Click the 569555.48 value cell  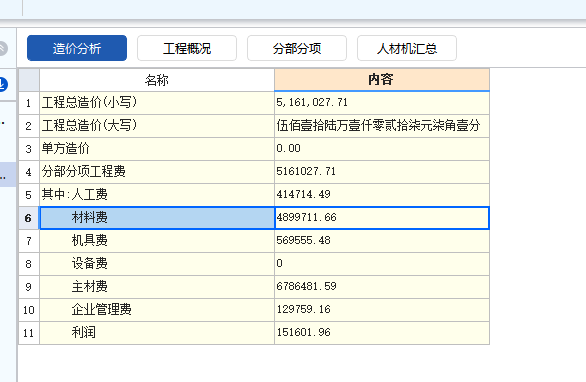click(x=382, y=241)
